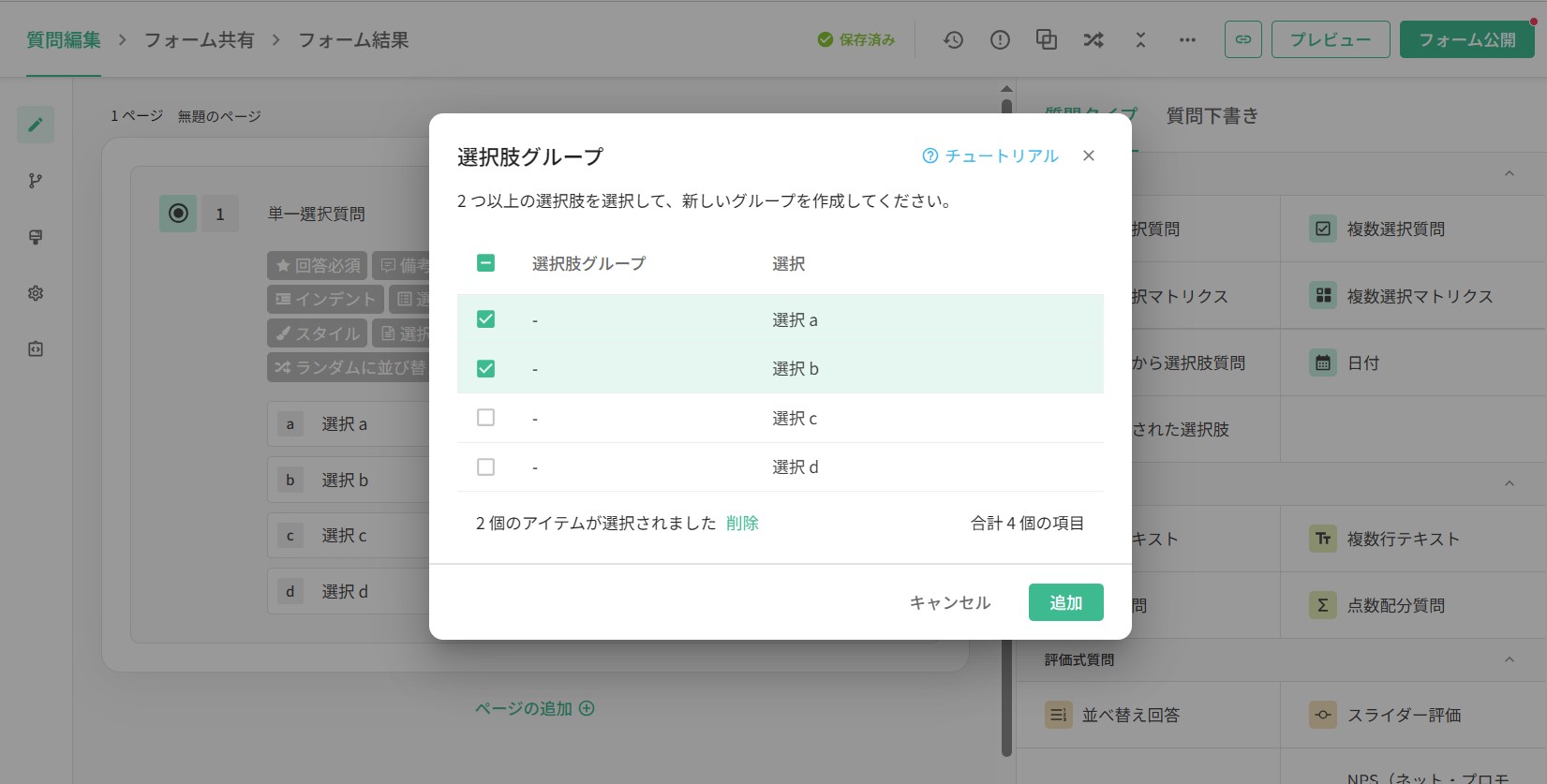This screenshot has height=784, width=1547.
Task: Click the ページの追加 link
Action: pyautogui.click(x=524, y=708)
